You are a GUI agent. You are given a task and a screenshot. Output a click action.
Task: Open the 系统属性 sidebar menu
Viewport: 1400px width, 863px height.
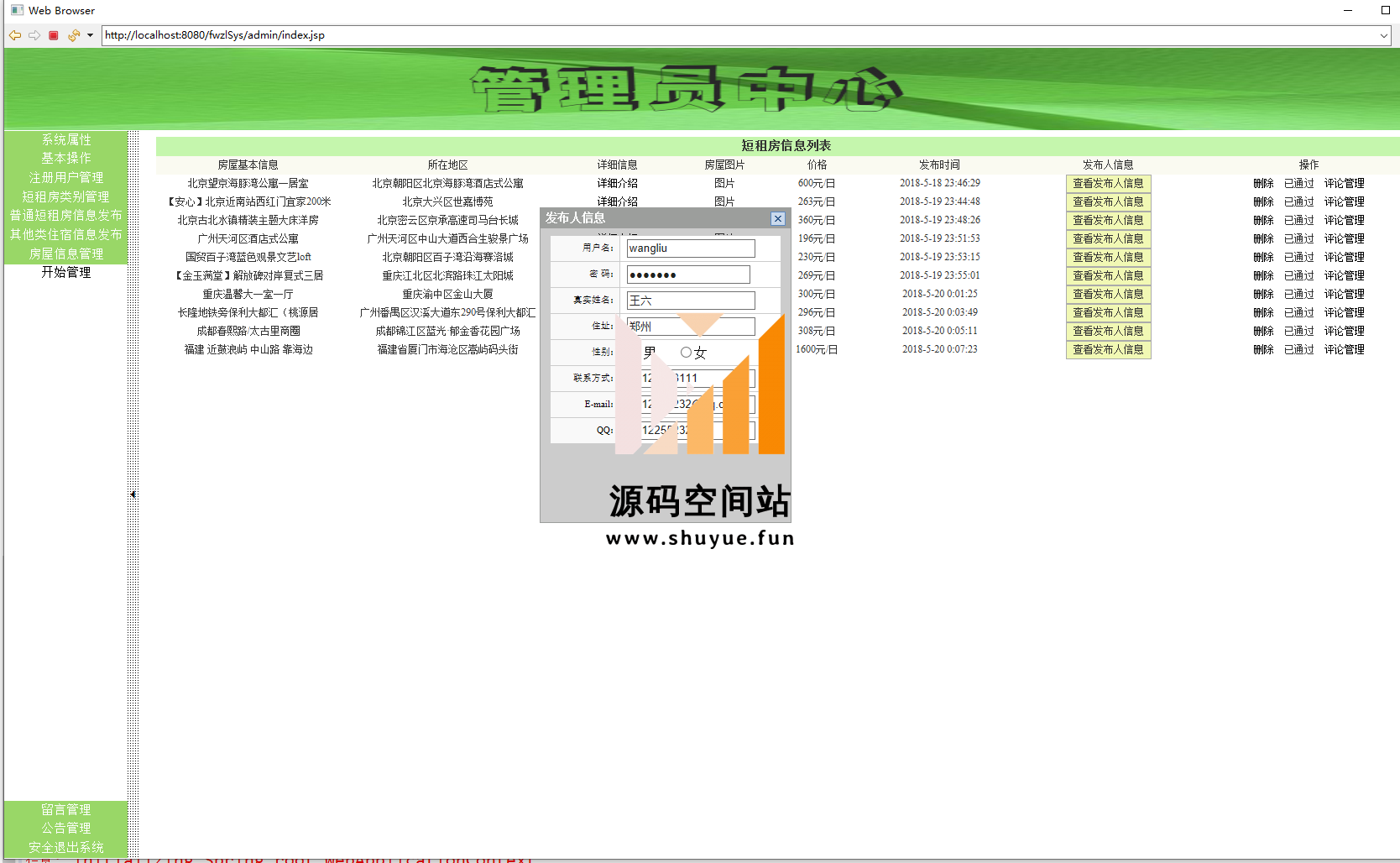point(66,139)
